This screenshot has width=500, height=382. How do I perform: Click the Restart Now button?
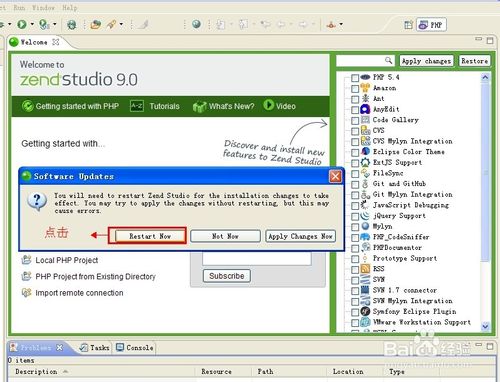coord(150,236)
